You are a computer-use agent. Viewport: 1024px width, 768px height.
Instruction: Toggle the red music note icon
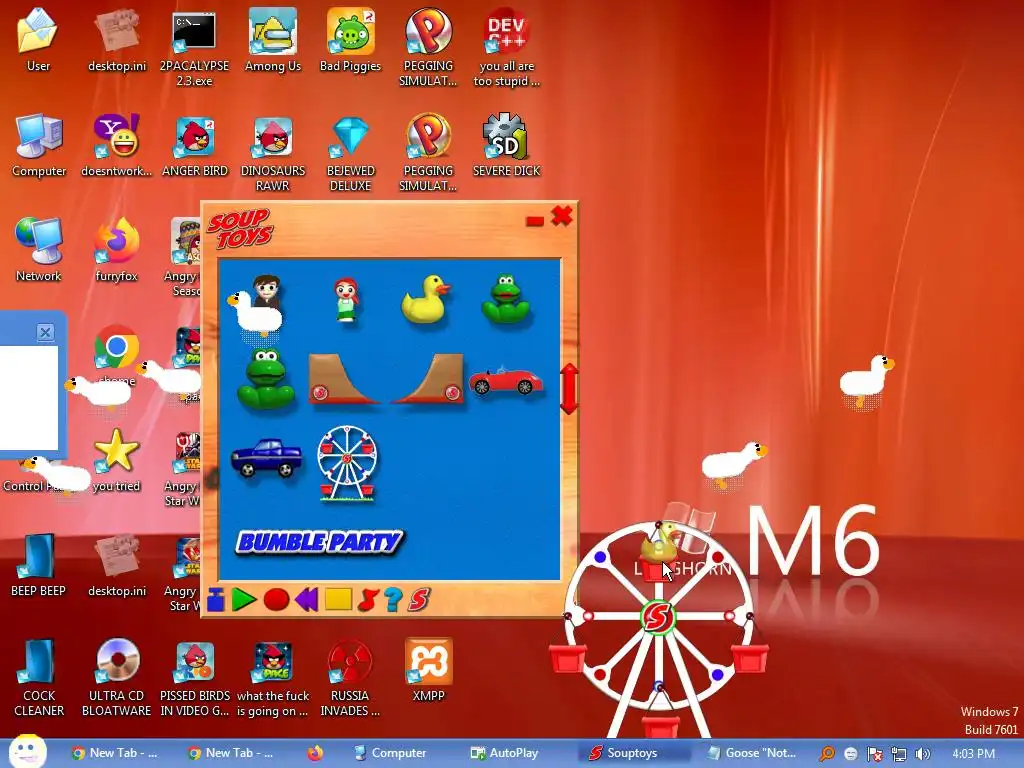click(x=368, y=600)
